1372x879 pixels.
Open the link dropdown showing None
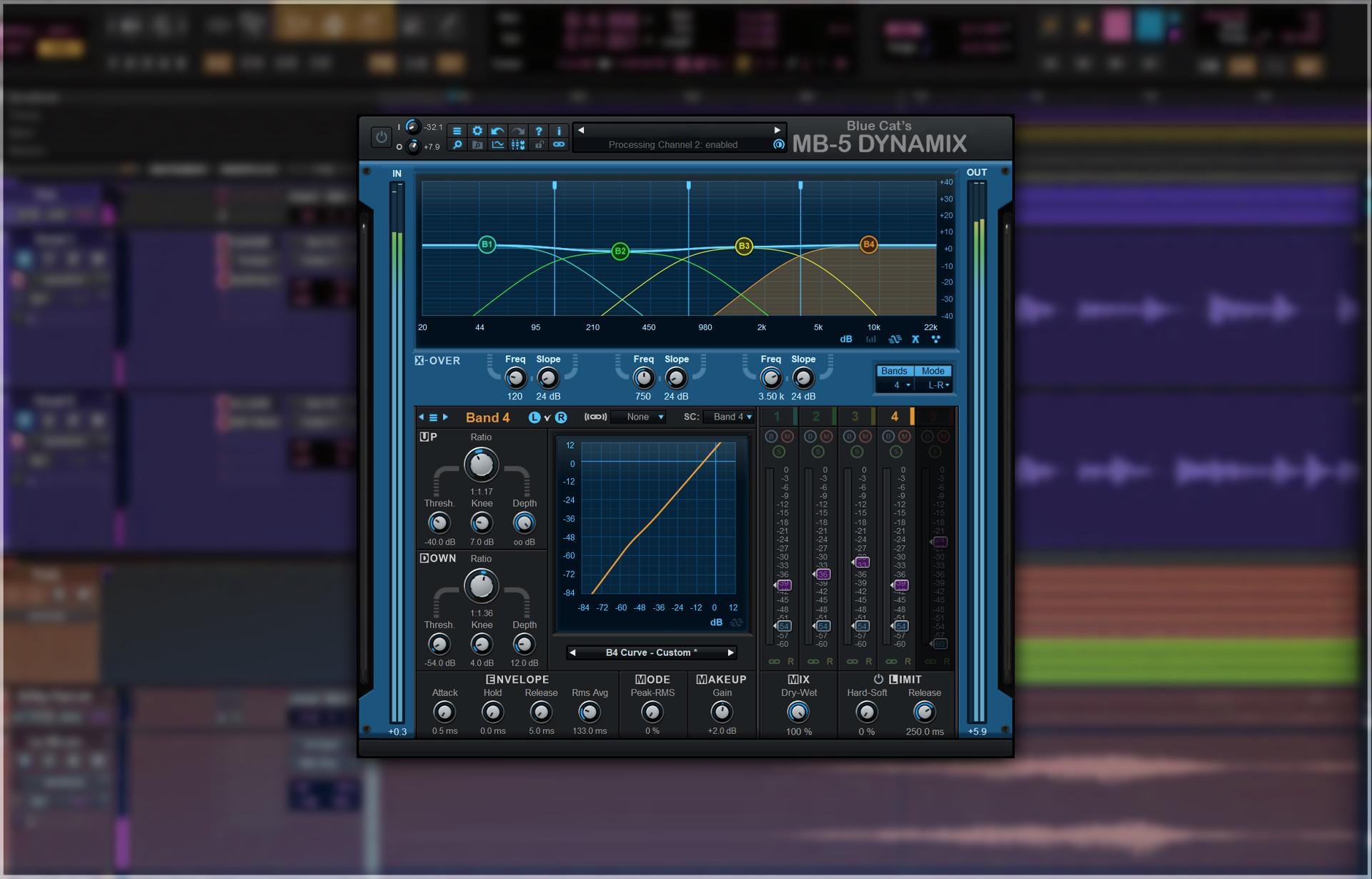(638, 417)
